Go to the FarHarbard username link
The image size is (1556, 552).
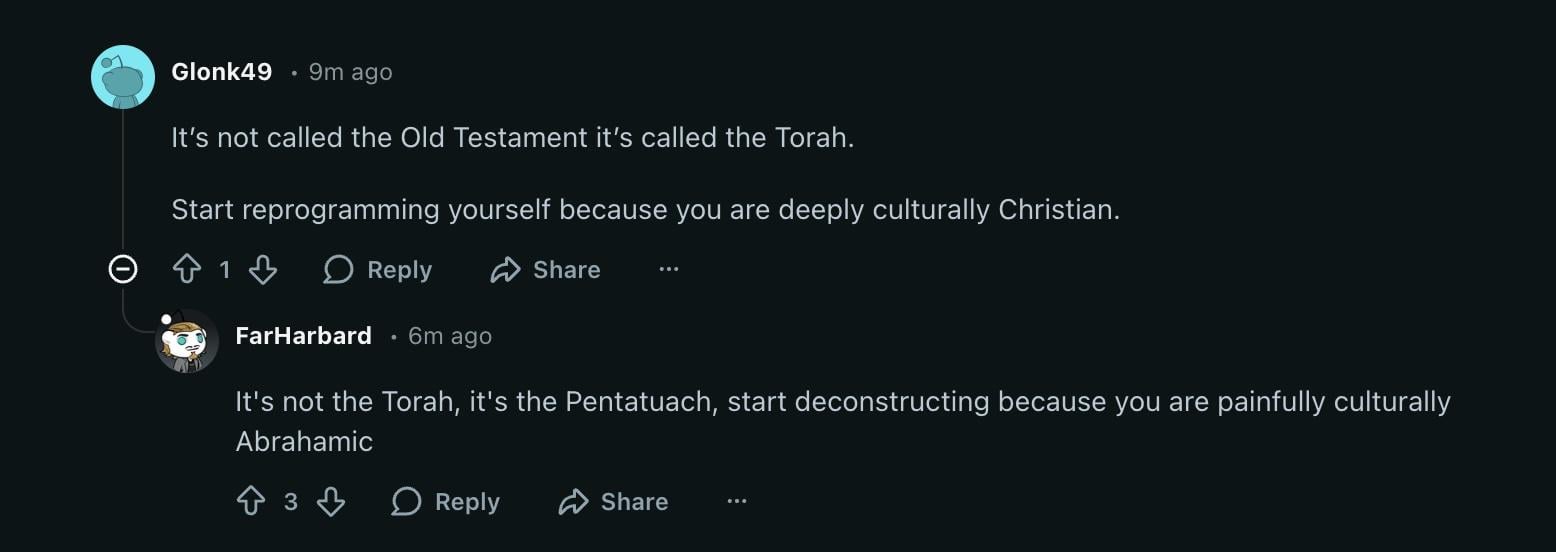pyautogui.click(x=303, y=336)
